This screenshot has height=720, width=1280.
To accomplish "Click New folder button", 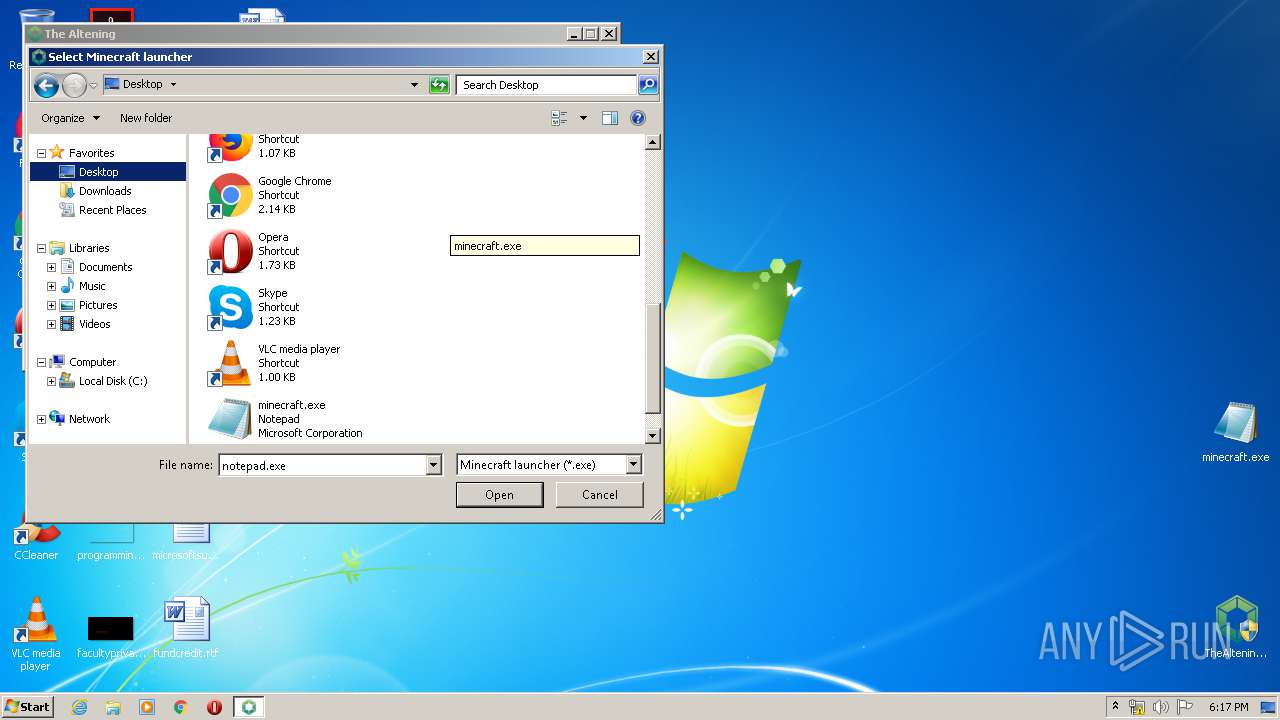I will click(x=146, y=118).
